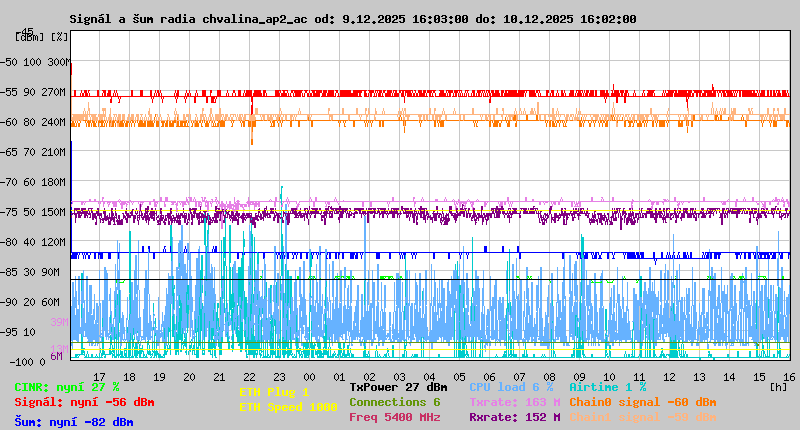Click the Chain0 signal -60 dBm label
Image resolution: width=800 pixels, height=430 pixels.
coord(643,402)
